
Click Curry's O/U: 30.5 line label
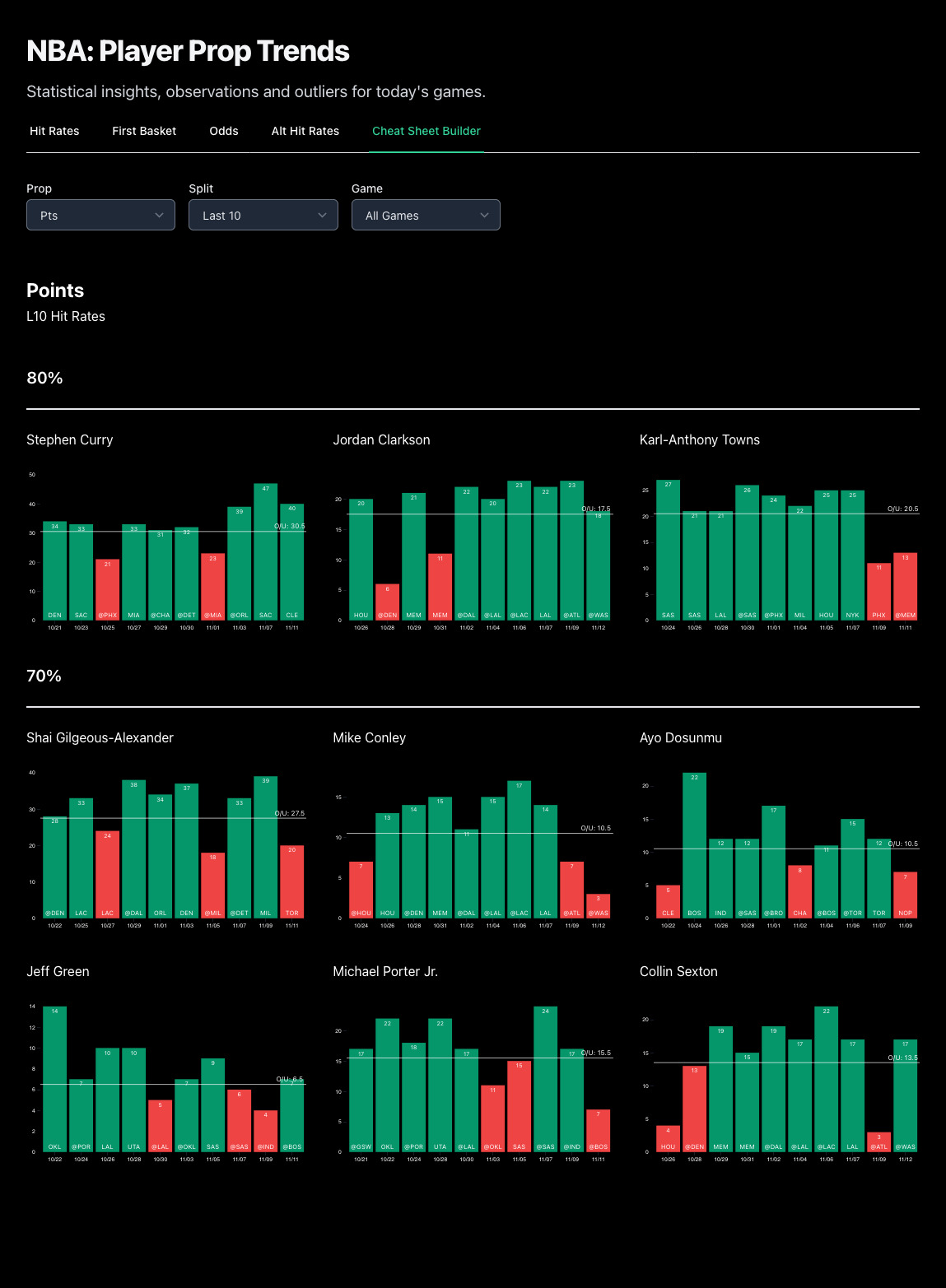[290, 526]
